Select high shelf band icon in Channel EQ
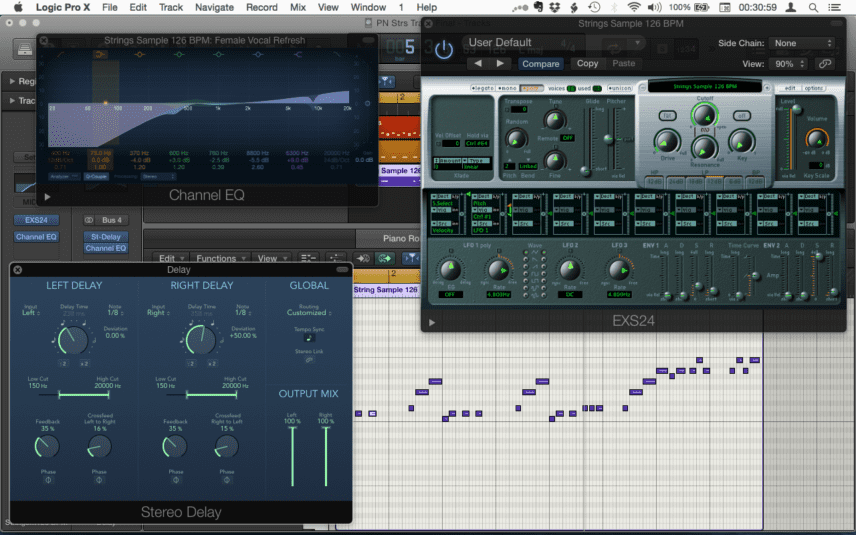Screen dimensions: 856x535 pos(298,55)
